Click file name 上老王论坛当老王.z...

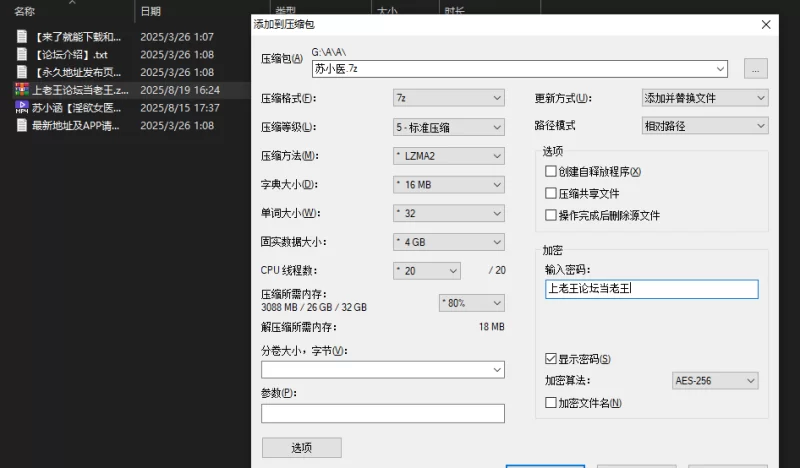[x=80, y=90]
